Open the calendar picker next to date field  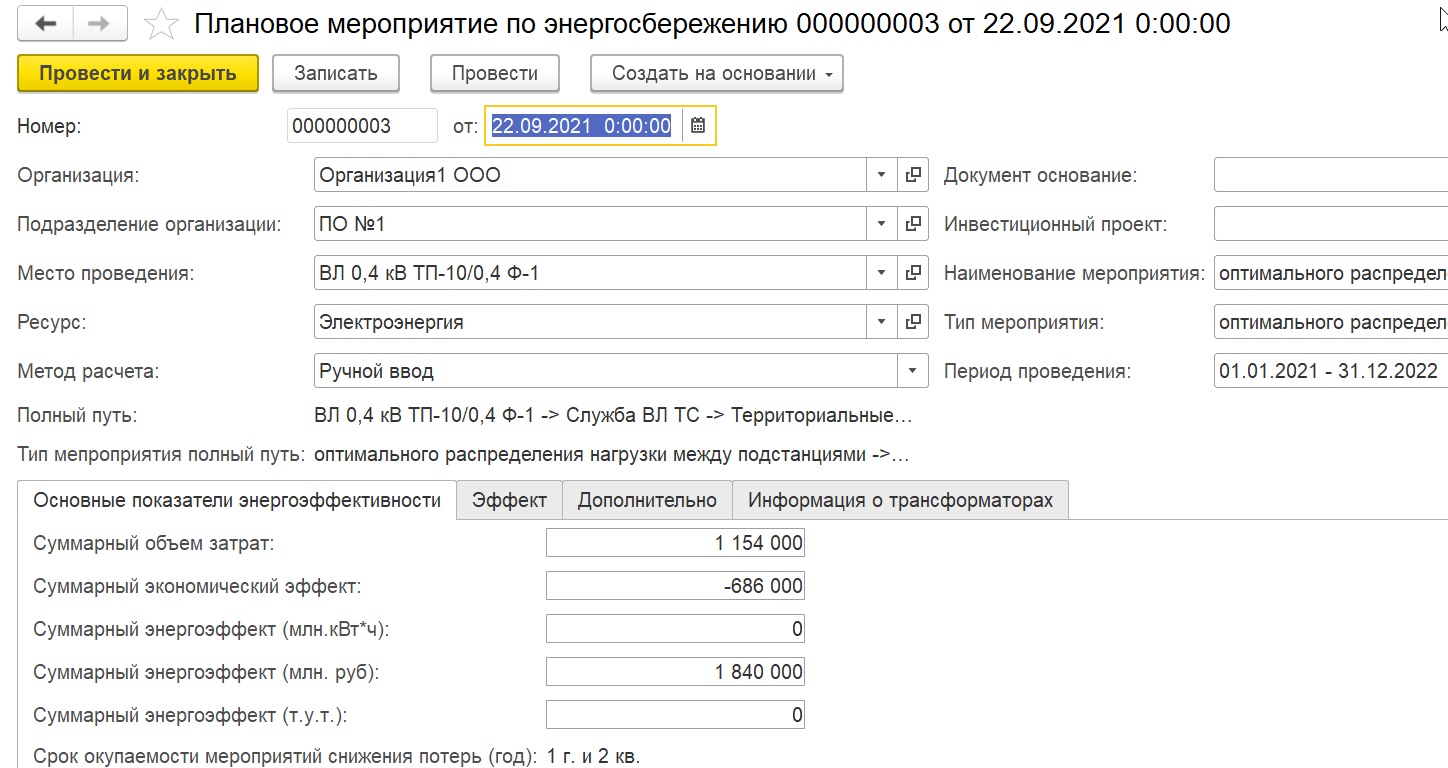698,126
